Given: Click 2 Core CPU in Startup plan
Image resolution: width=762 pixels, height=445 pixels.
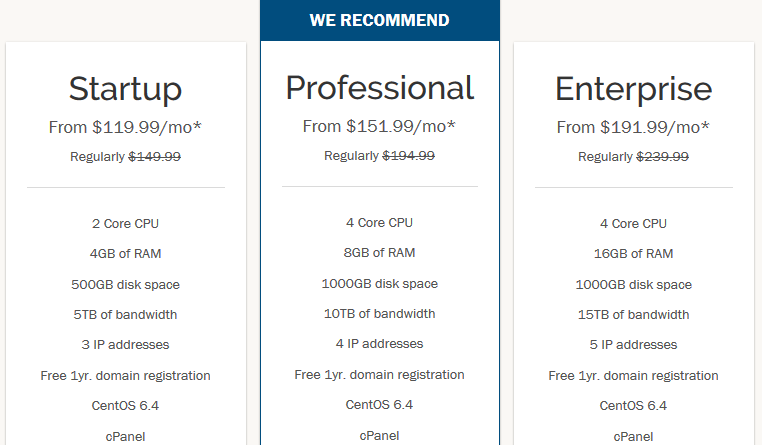Looking at the screenshot, I should (x=125, y=223).
